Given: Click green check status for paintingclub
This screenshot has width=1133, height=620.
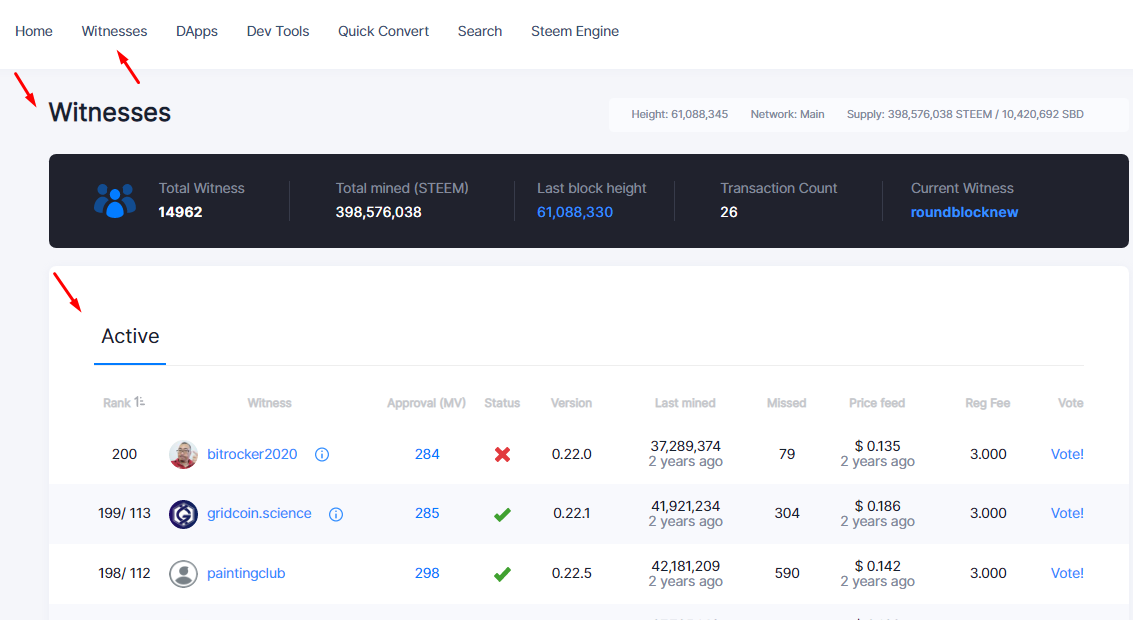Looking at the screenshot, I should coord(502,574).
